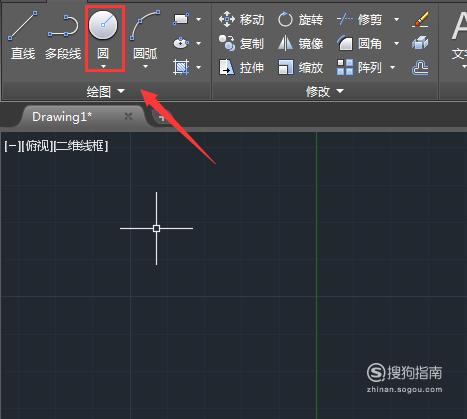Activate the Fillet (圆角) command
Screen dimensions: 467x419
pyautogui.click(x=359, y=43)
